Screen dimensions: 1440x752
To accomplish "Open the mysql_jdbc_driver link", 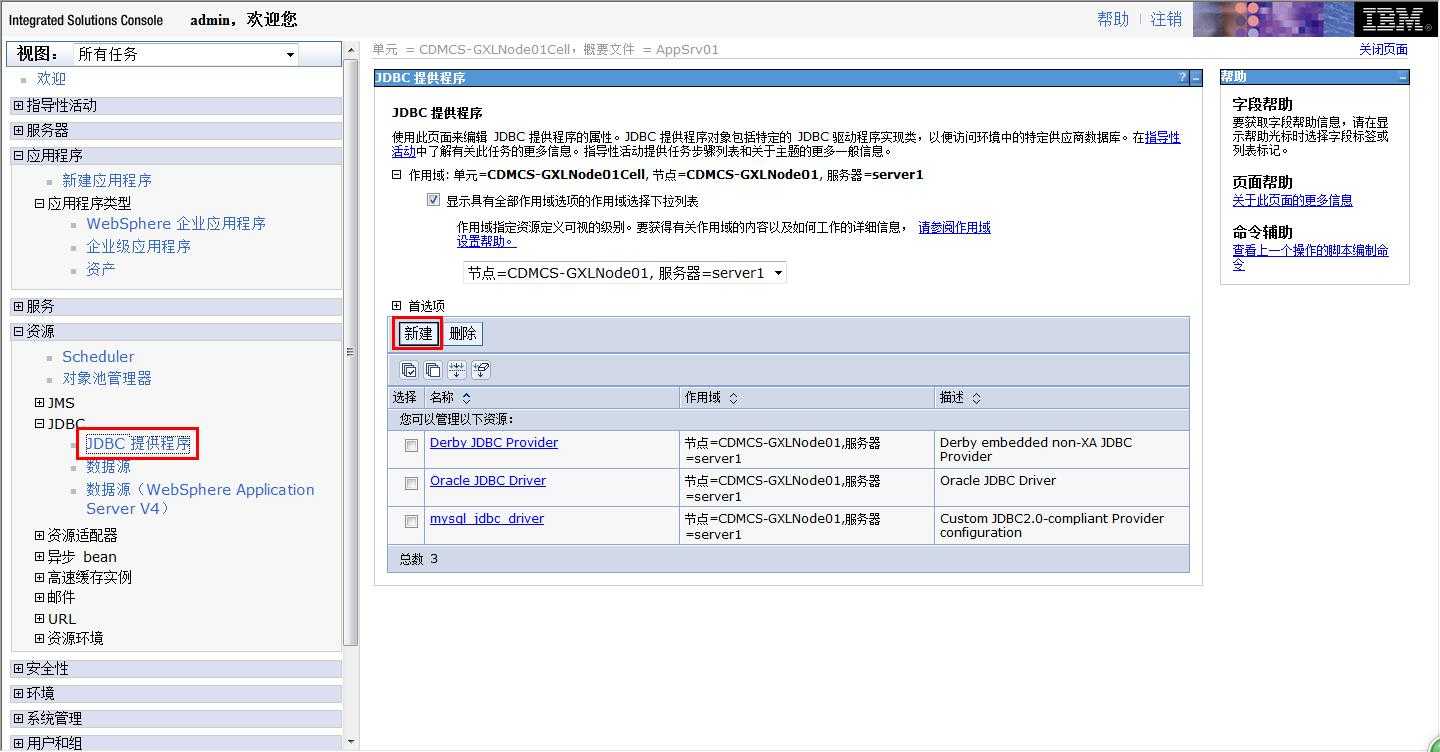I will point(487,519).
